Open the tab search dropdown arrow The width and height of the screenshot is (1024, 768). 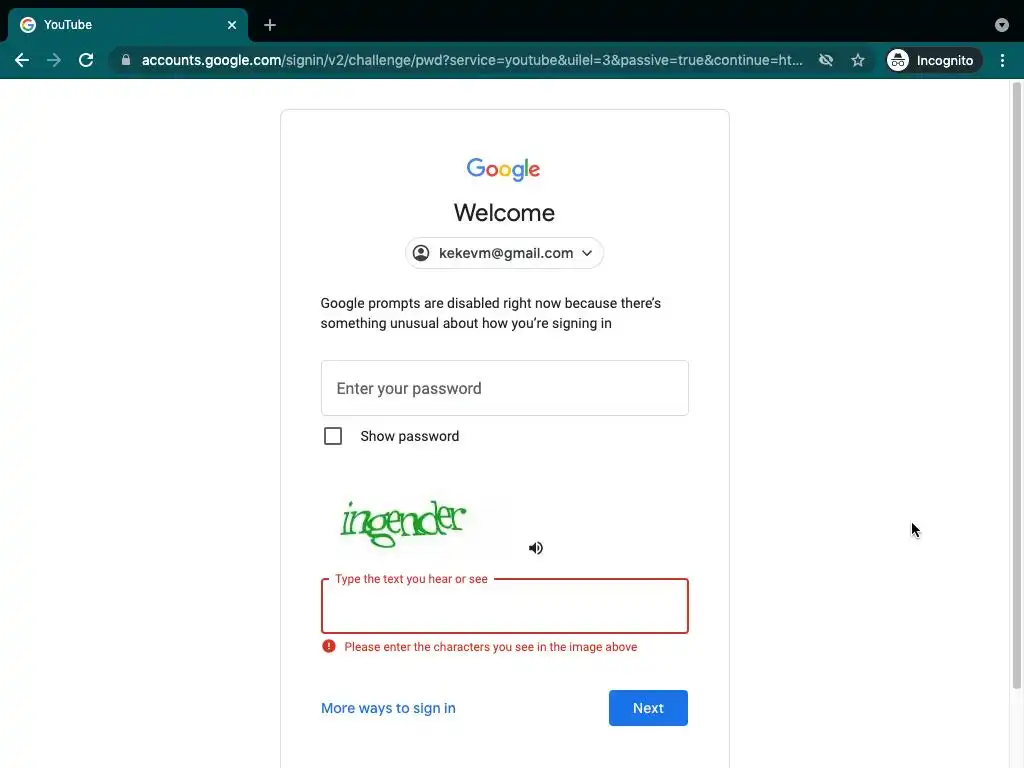[x=1001, y=25]
